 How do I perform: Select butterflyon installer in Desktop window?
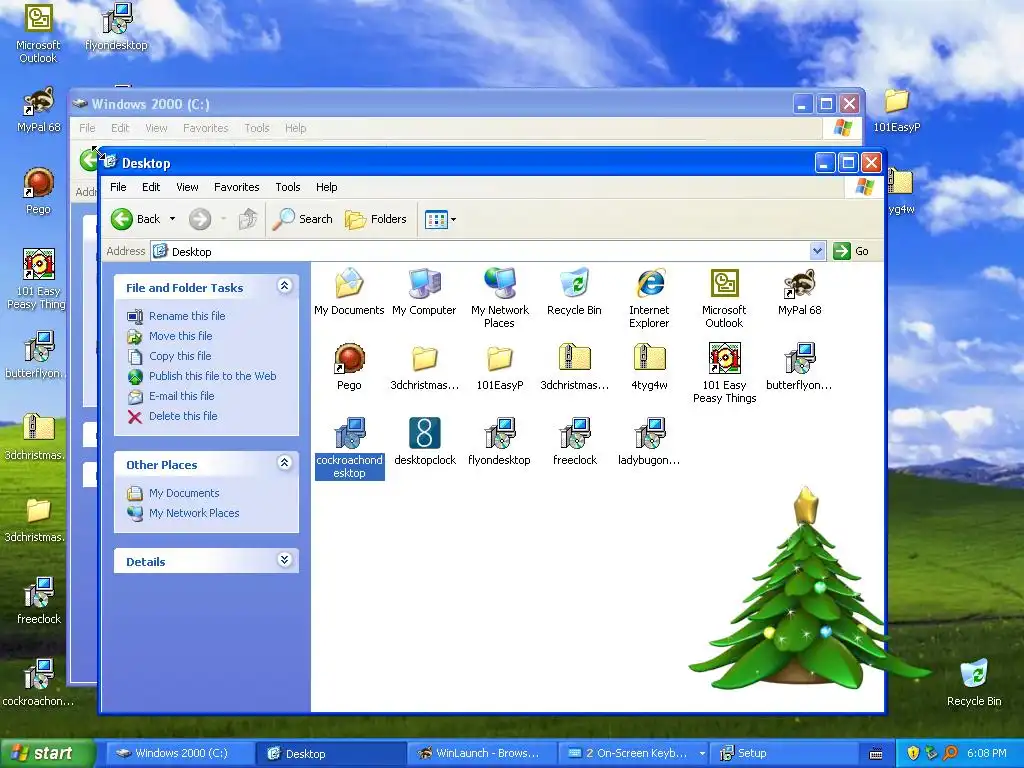click(799, 367)
